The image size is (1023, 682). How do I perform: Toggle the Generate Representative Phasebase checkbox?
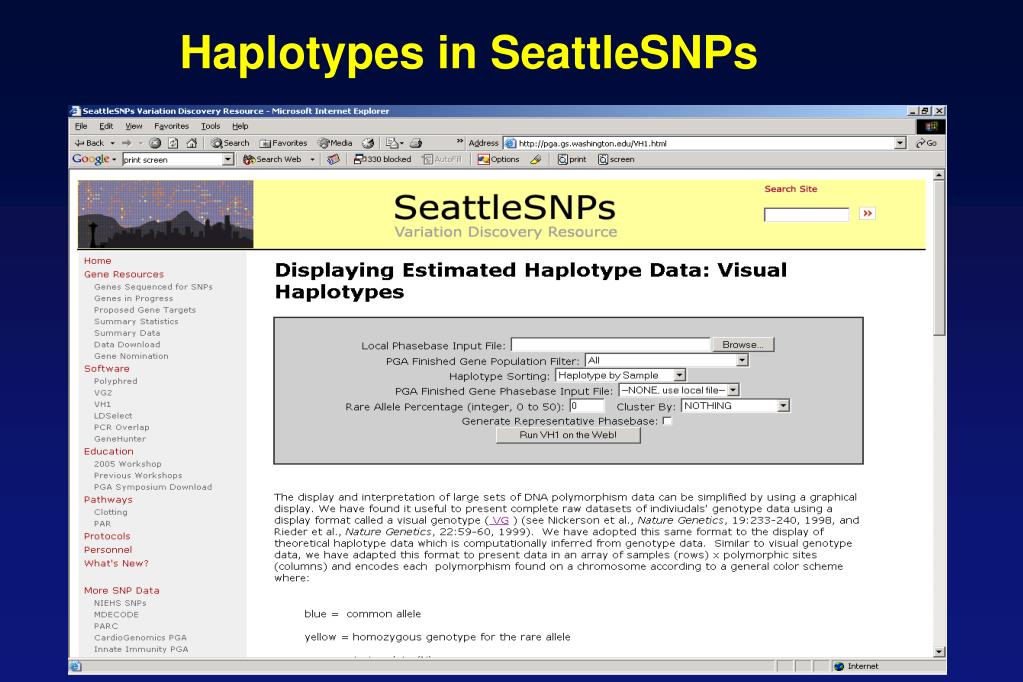tap(667, 421)
